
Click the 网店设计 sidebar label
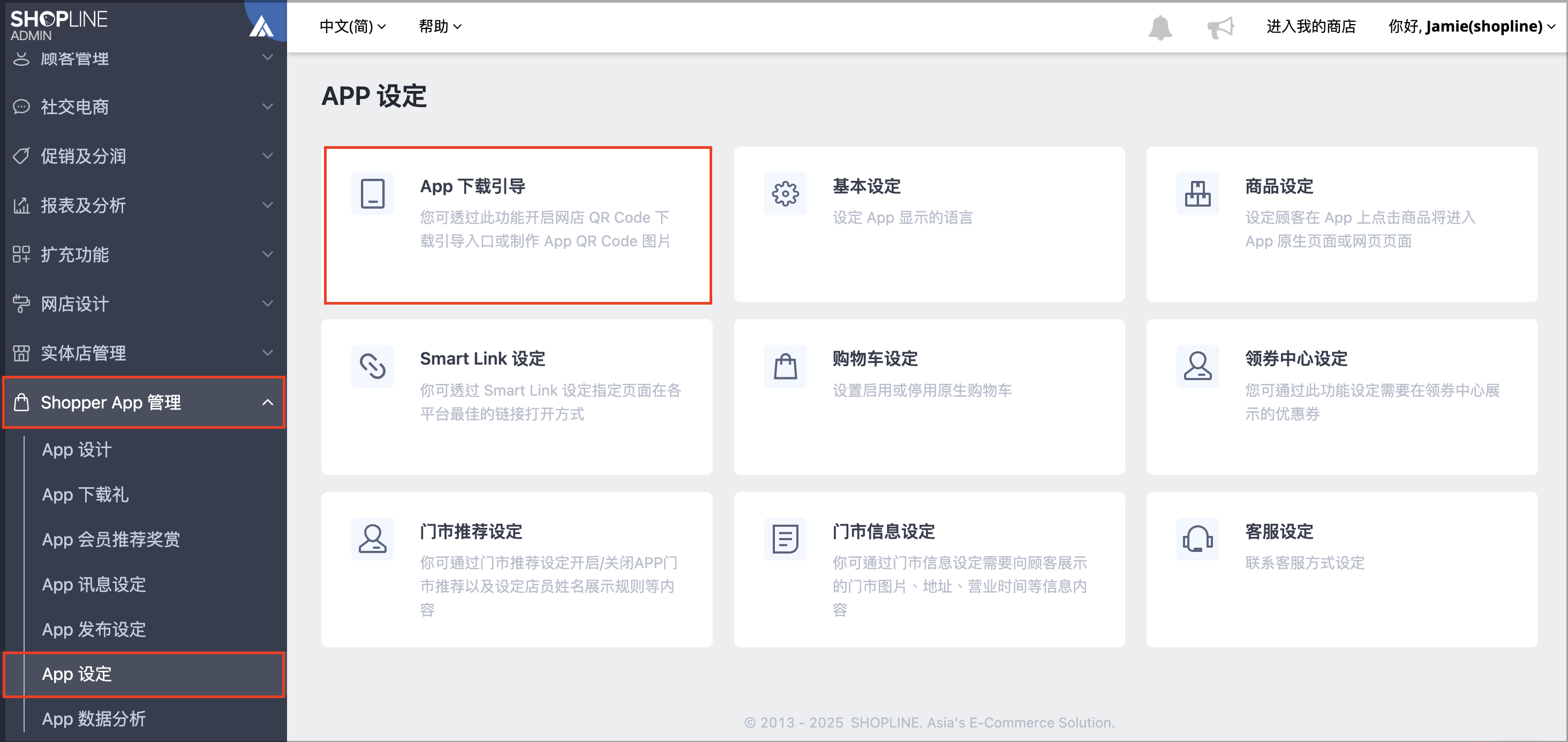tap(75, 304)
